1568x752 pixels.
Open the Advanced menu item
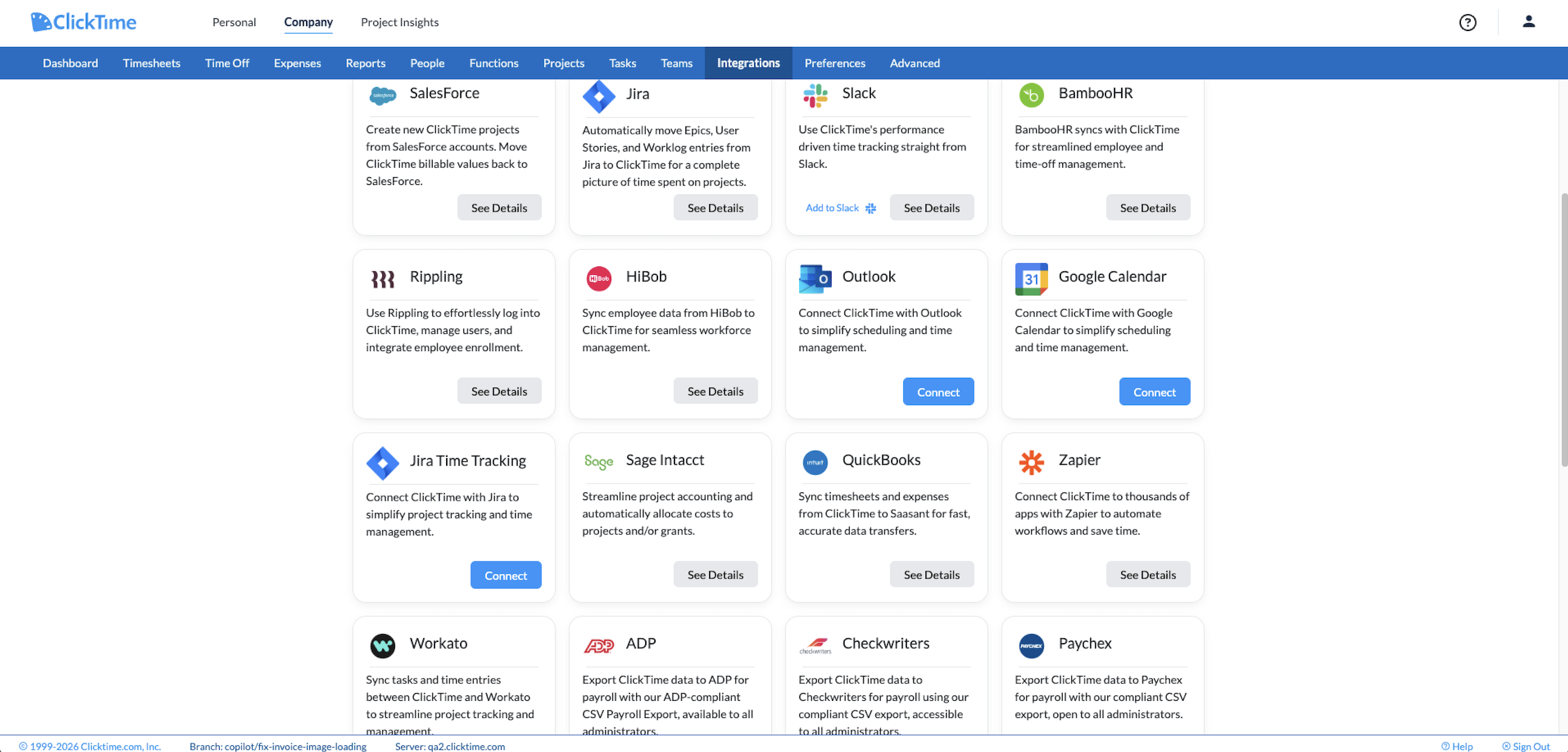coord(914,63)
